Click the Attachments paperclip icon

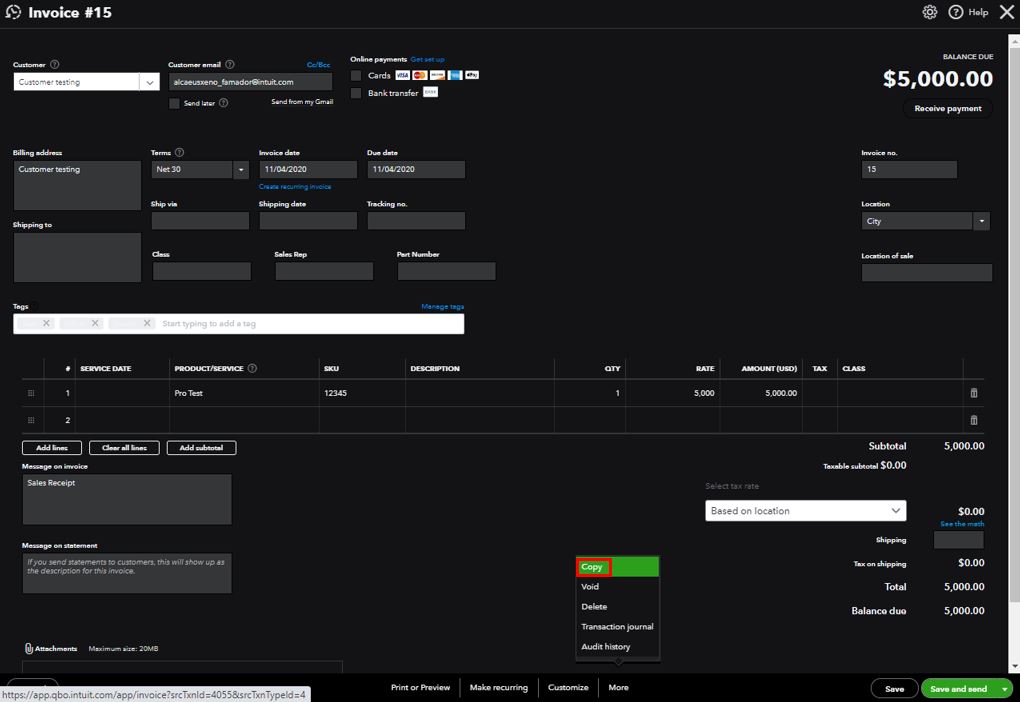point(29,648)
